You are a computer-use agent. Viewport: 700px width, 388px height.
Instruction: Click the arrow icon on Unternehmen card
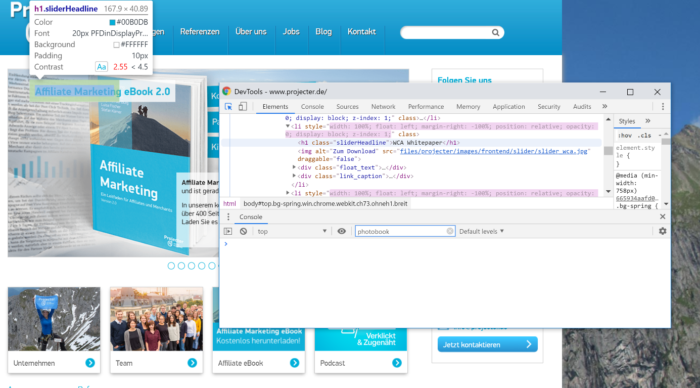click(90, 363)
